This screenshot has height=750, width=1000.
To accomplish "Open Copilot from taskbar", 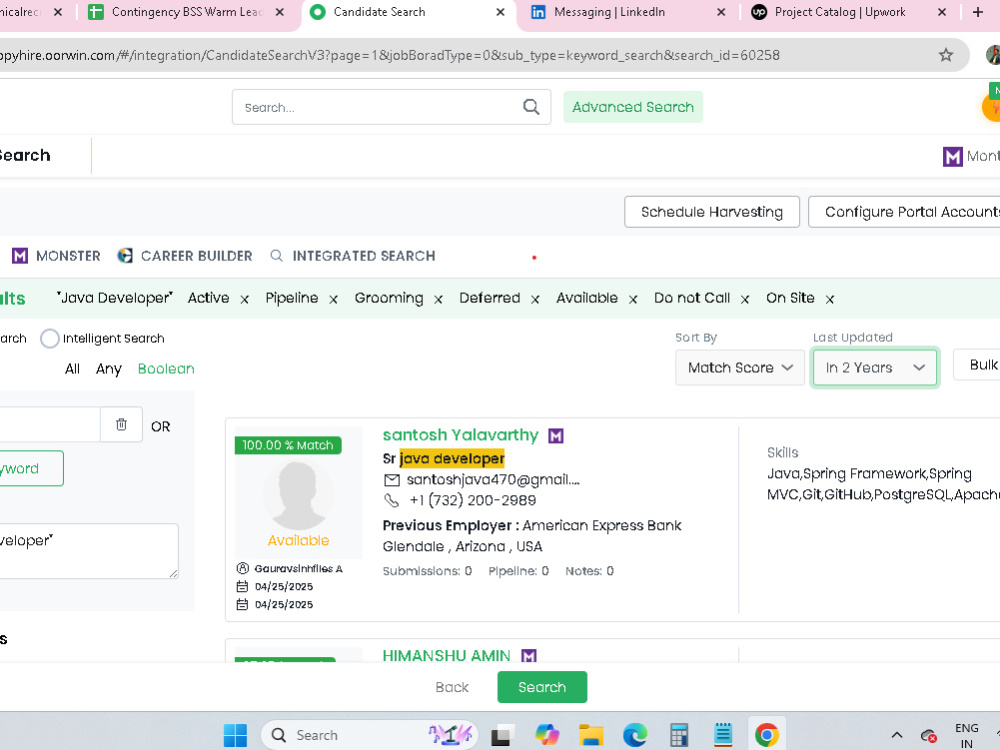I will [547, 735].
